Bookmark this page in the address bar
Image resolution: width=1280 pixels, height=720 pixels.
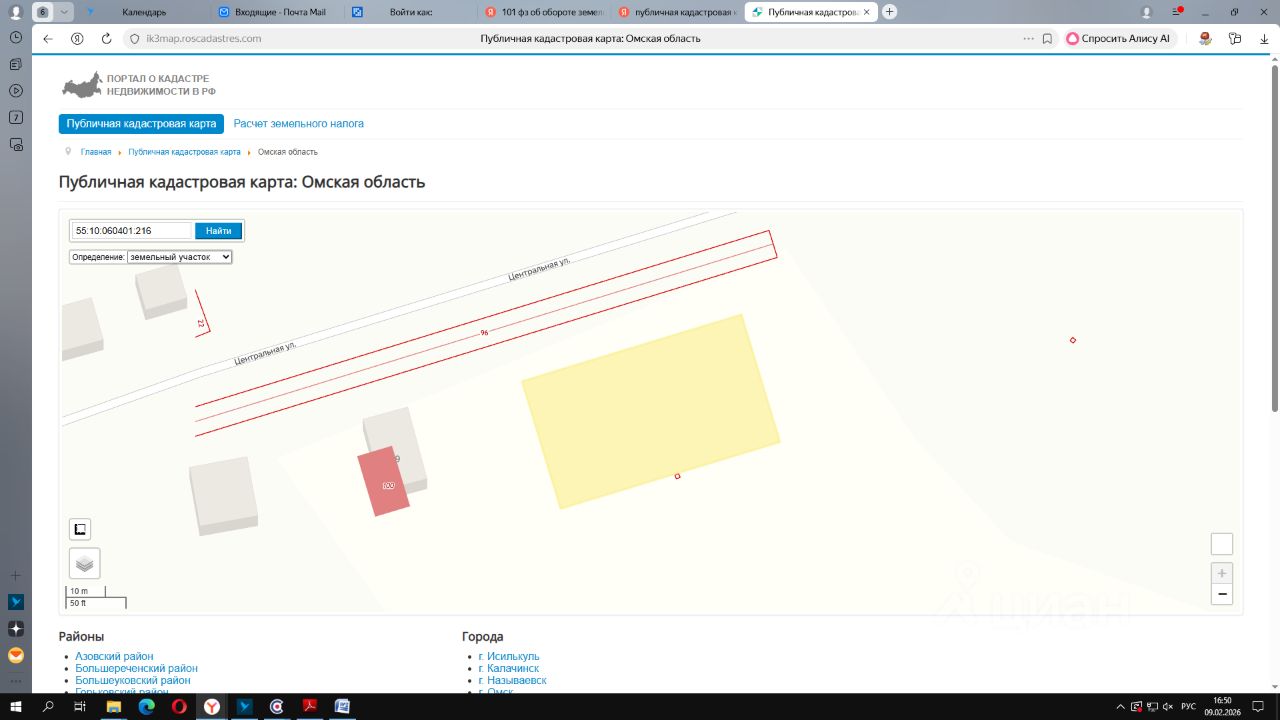click(x=1047, y=39)
